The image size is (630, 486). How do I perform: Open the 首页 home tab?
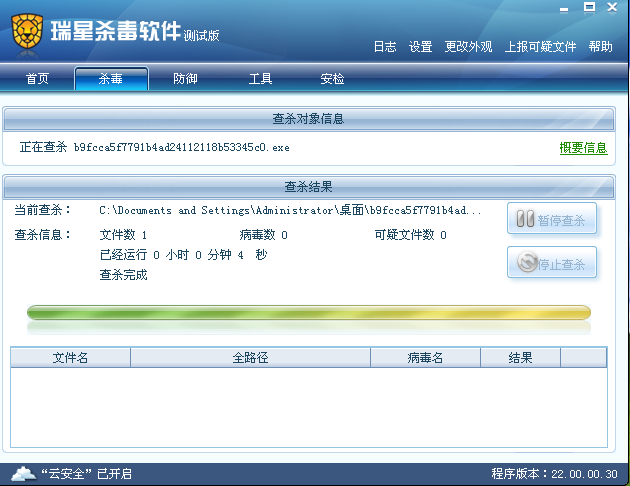click(x=37, y=79)
